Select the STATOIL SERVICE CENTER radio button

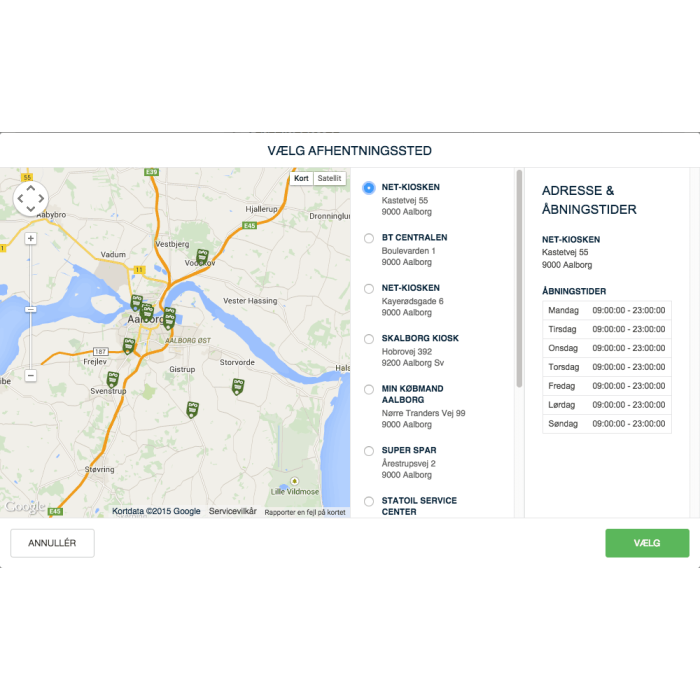pos(369,502)
